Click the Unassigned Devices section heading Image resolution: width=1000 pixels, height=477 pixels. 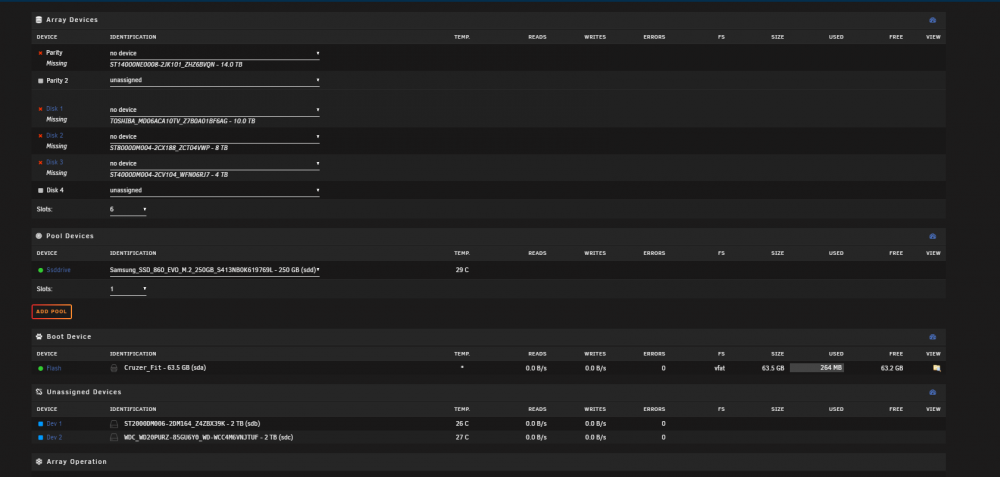pos(84,392)
